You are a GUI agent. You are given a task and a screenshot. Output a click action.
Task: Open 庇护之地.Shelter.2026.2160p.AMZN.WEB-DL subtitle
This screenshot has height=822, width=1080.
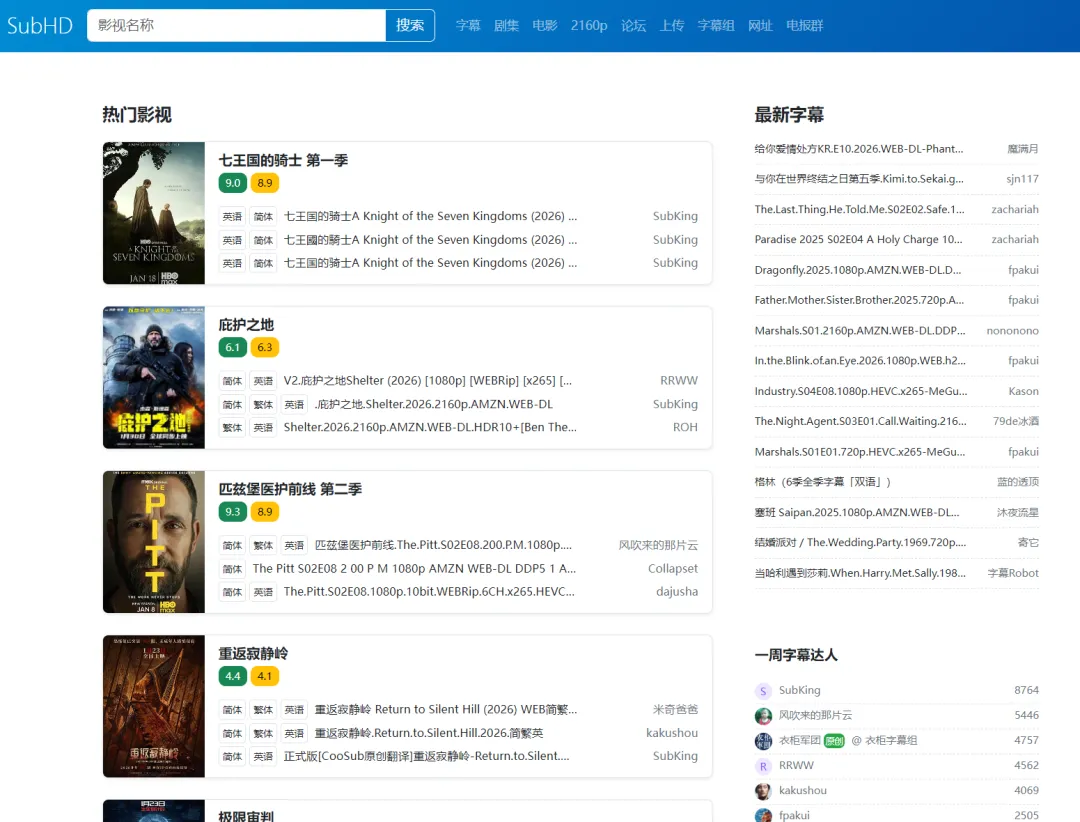434,404
